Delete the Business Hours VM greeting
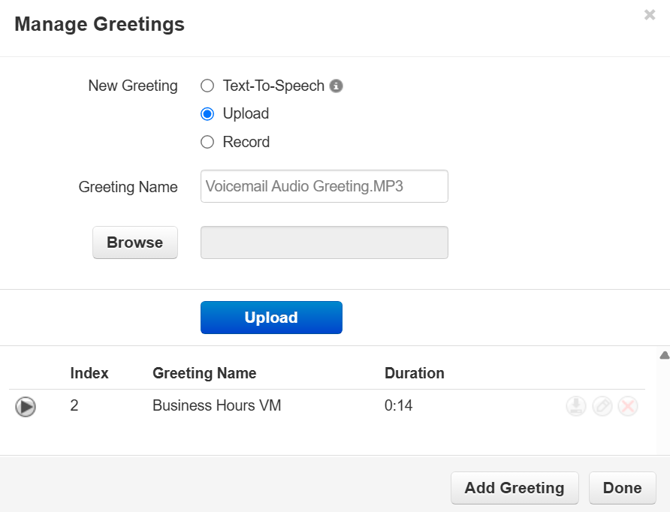The height and width of the screenshot is (512, 670). 628,406
